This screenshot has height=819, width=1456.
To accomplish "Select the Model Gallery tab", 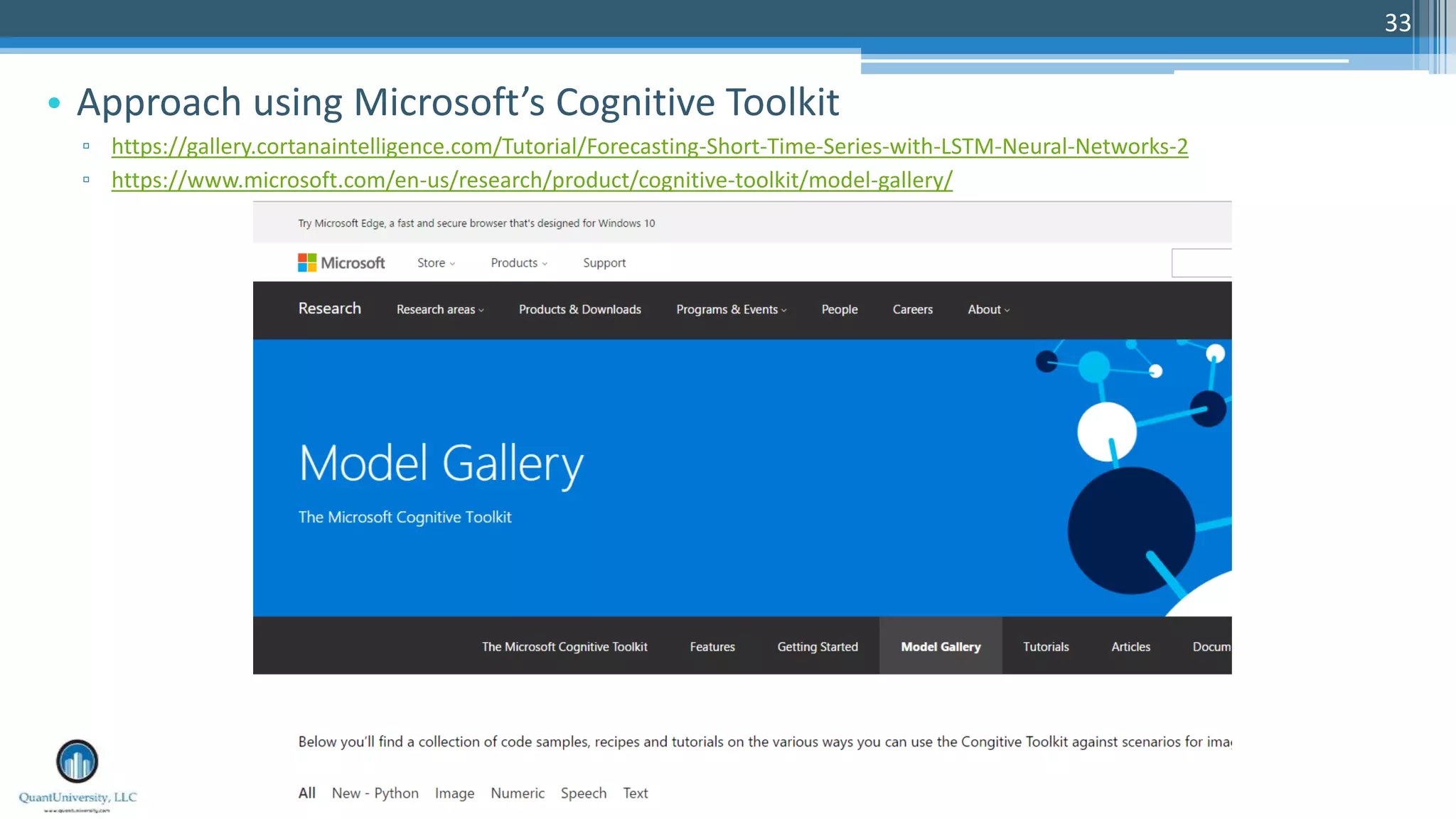I will click(941, 646).
